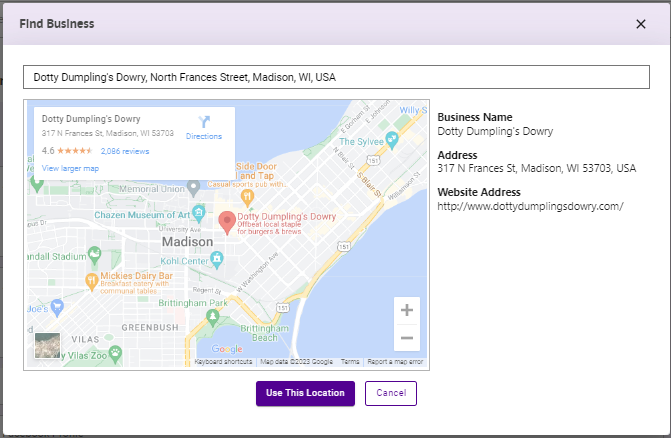Open the Google logo link on map
This screenshot has height=438, width=671.
tap(227, 349)
